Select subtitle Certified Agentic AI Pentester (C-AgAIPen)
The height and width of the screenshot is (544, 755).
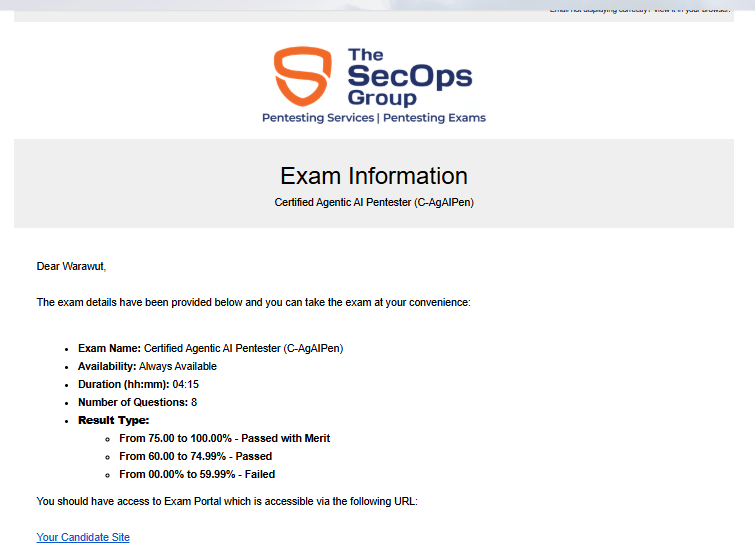tap(374, 202)
